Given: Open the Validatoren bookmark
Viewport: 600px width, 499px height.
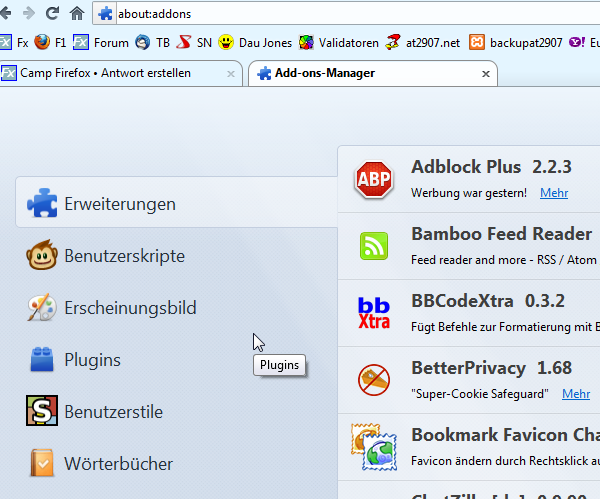Looking at the screenshot, I should [339, 42].
